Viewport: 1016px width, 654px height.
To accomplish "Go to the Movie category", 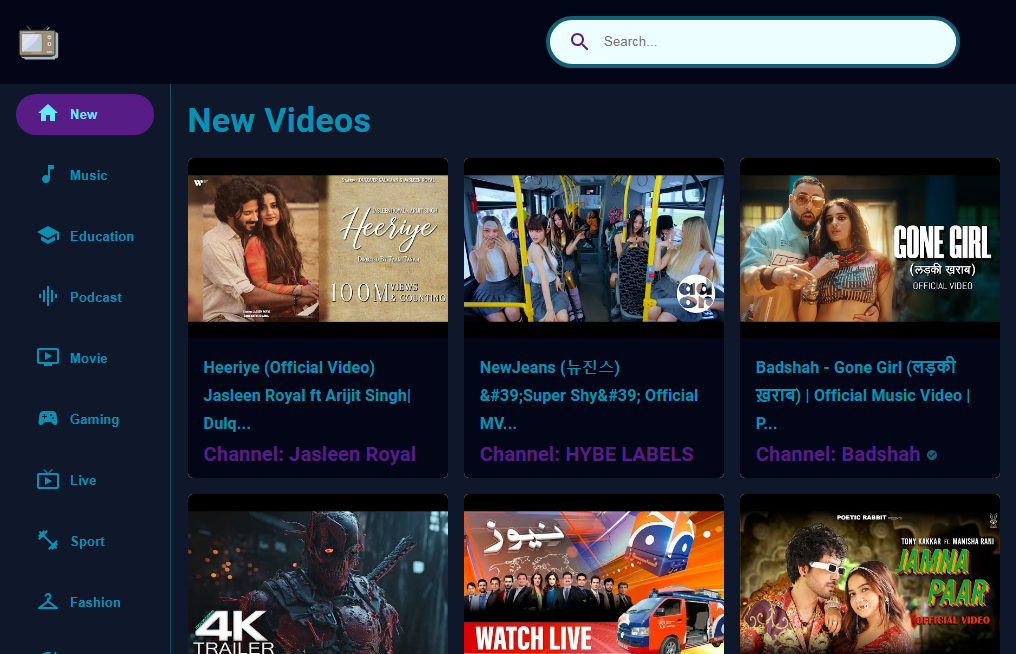I will (89, 358).
